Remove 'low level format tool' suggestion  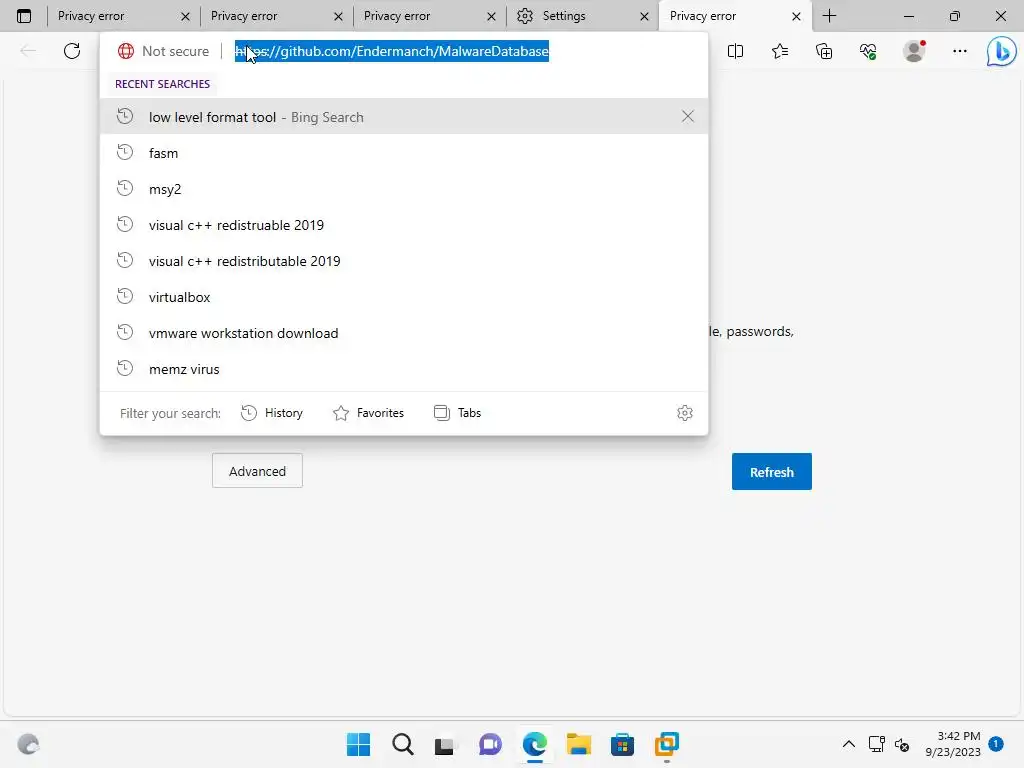688,116
